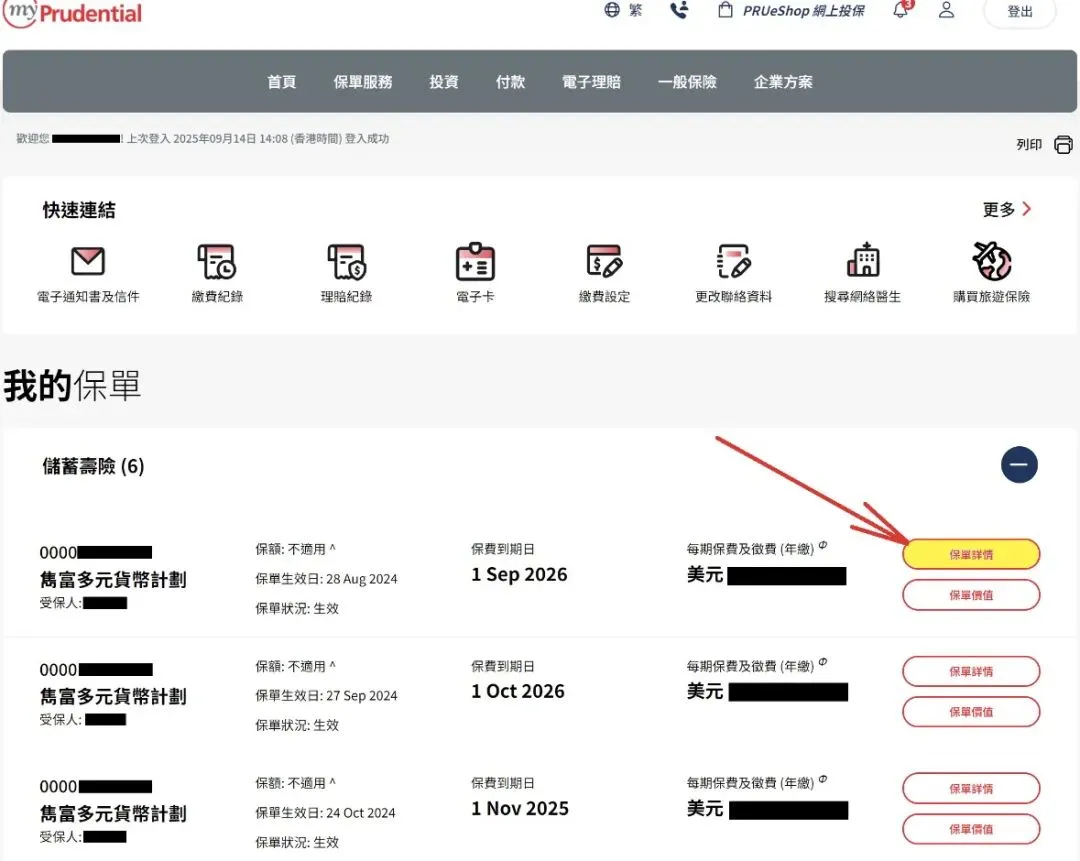Open the 保單服務 menu
The width and height of the screenshot is (1080, 861).
pyautogui.click(x=363, y=82)
